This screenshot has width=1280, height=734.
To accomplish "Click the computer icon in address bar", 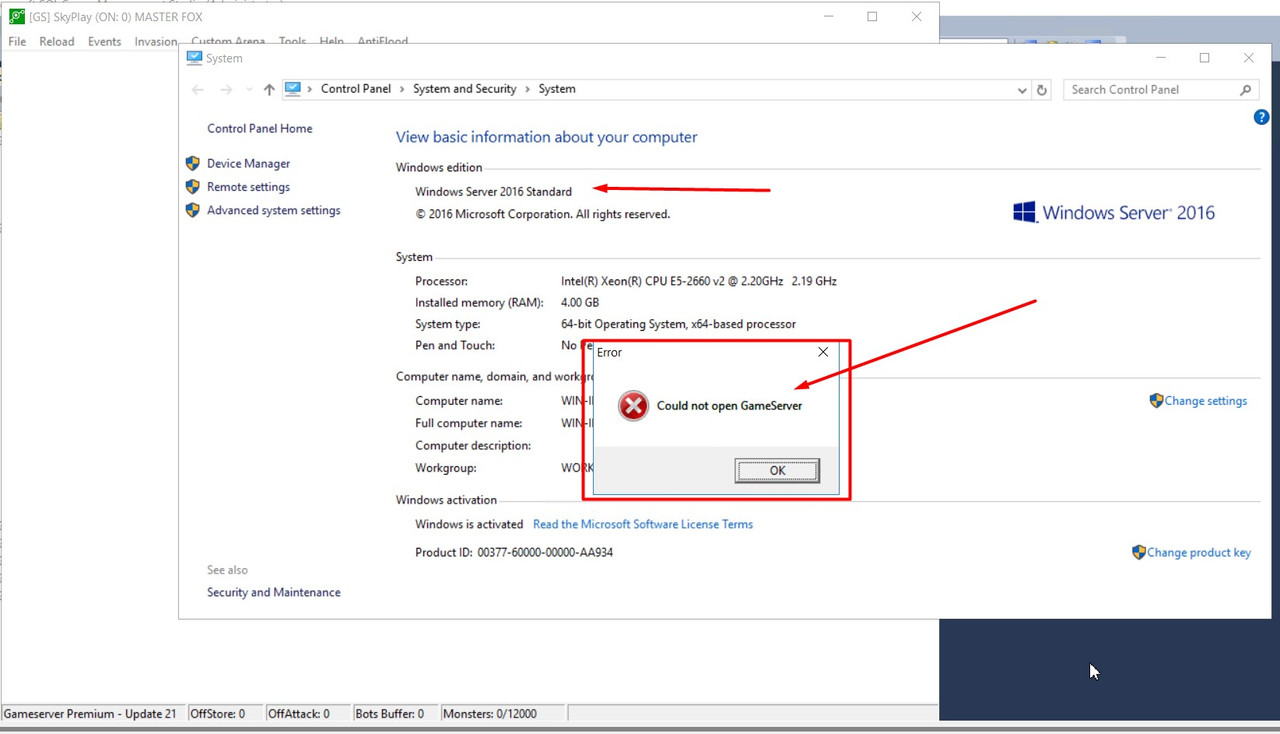I will 293,89.
